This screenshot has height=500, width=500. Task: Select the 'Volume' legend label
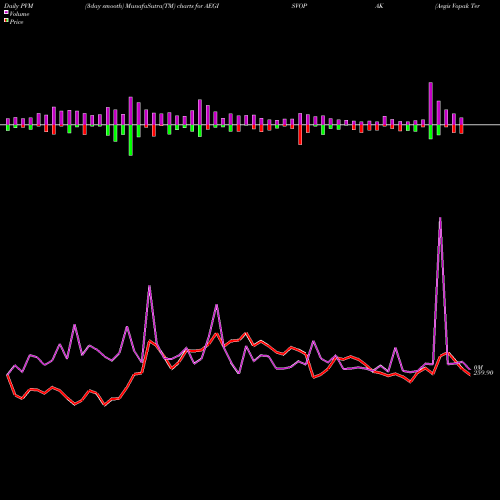click(19, 14)
